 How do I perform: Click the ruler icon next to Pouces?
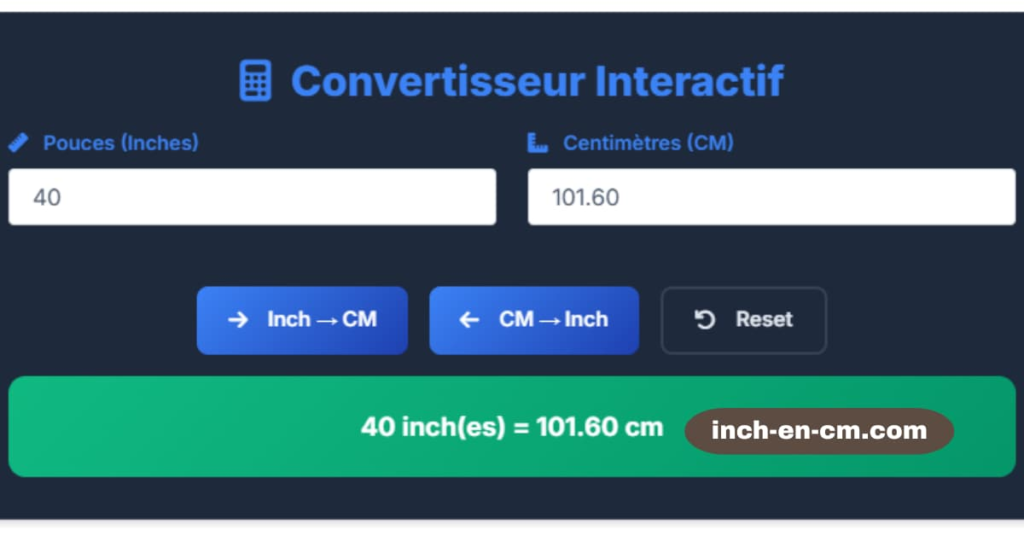coord(18,142)
